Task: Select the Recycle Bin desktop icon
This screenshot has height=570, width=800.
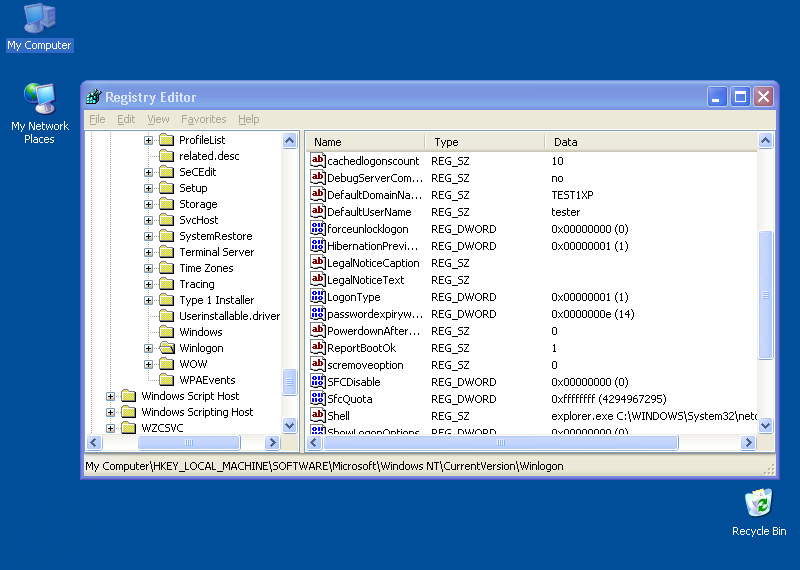Action: [759, 512]
